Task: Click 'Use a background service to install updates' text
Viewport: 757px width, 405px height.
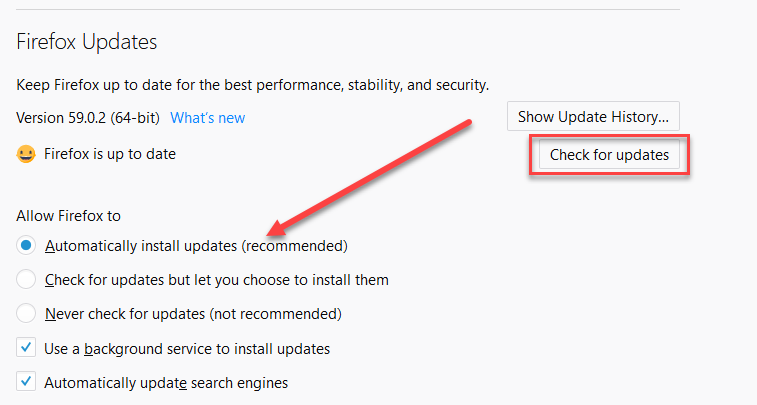Action: (x=187, y=349)
